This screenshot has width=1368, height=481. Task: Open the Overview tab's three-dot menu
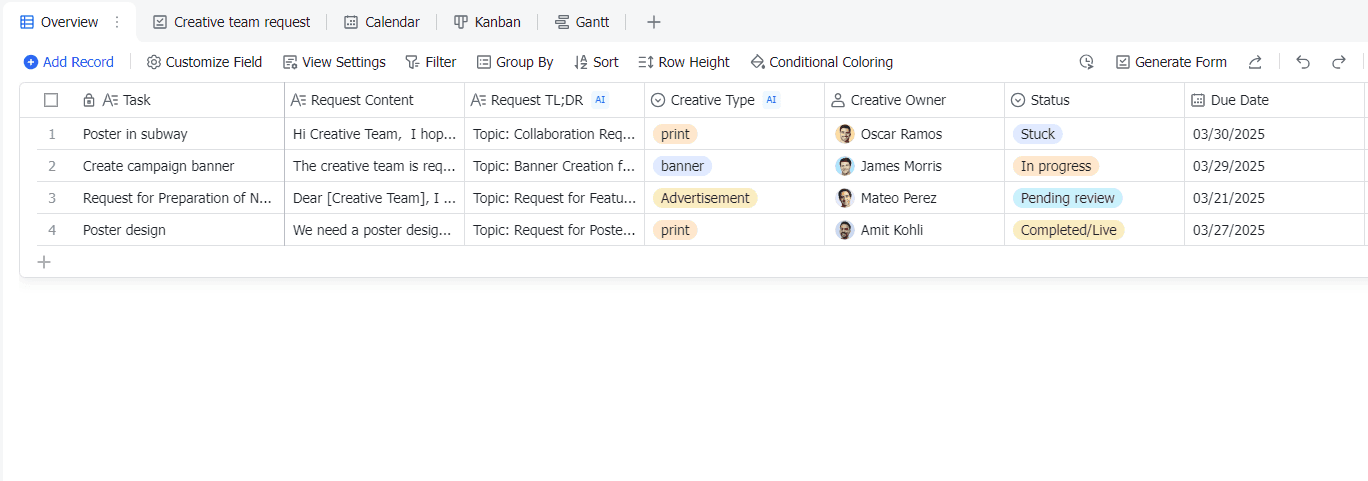point(117,22)
